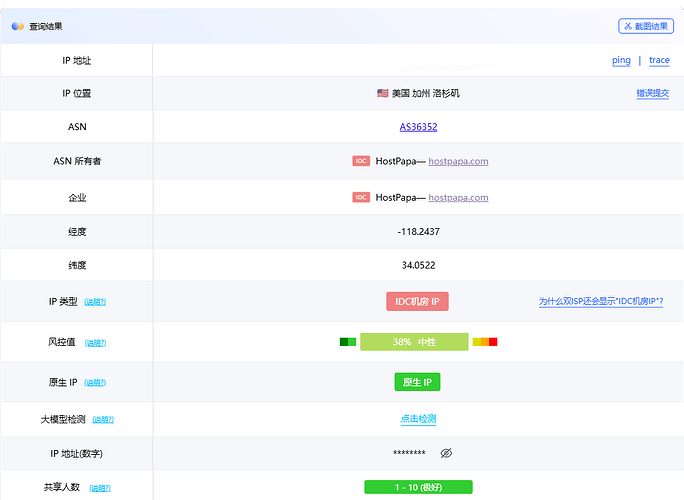The width and height of the screenshot is (684, 500).
Task: Click the longitude value -118.2437
Action: 418,232
